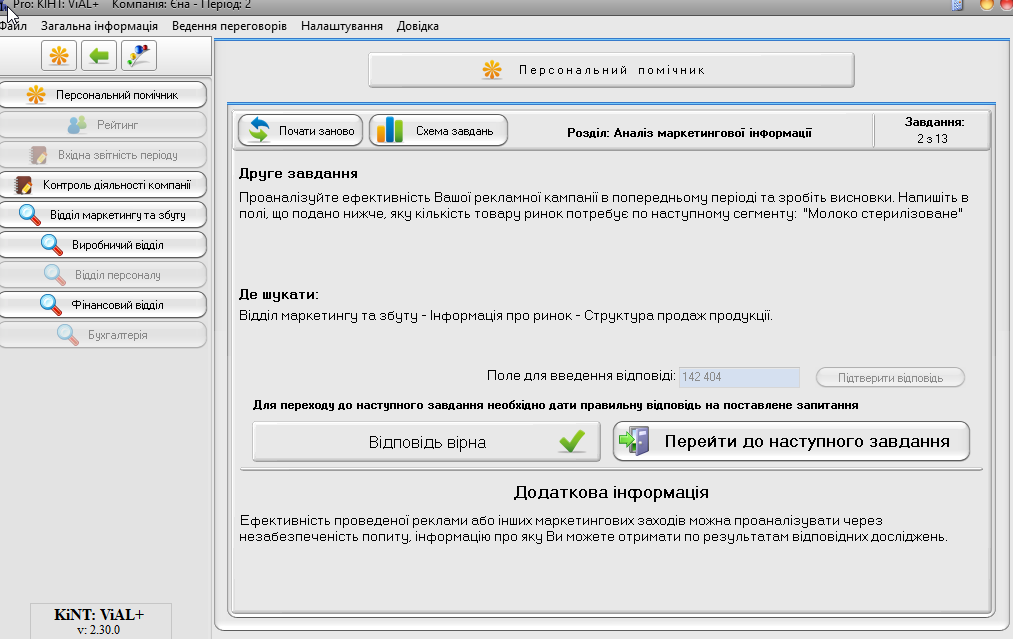Click the green checkmark icon
This screenshot has height=639, width=1013.
coord(572,441)
